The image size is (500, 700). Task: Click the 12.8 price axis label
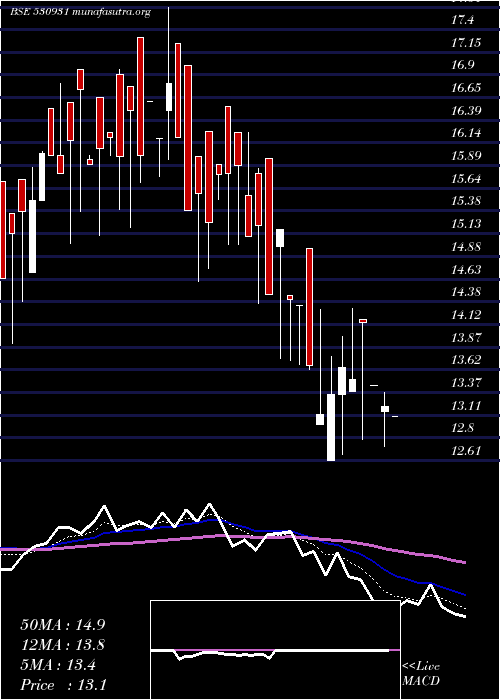(x=462, y=429)
